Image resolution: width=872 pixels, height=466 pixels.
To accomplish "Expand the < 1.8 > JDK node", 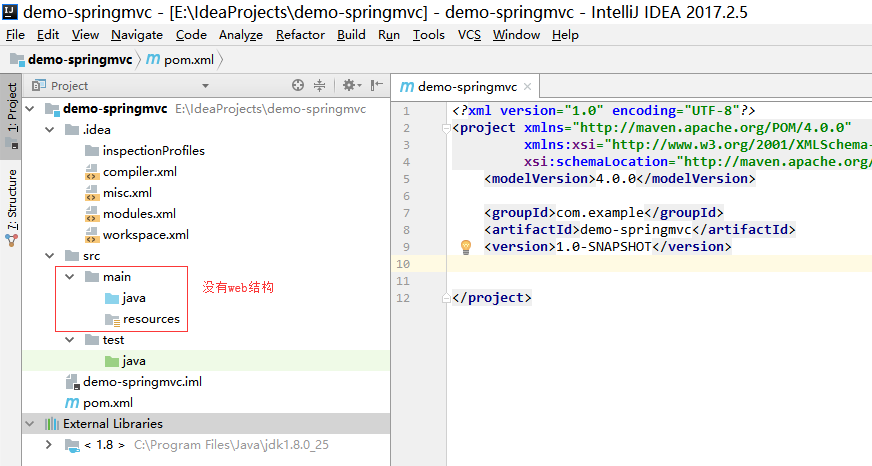I will [49, 445].
